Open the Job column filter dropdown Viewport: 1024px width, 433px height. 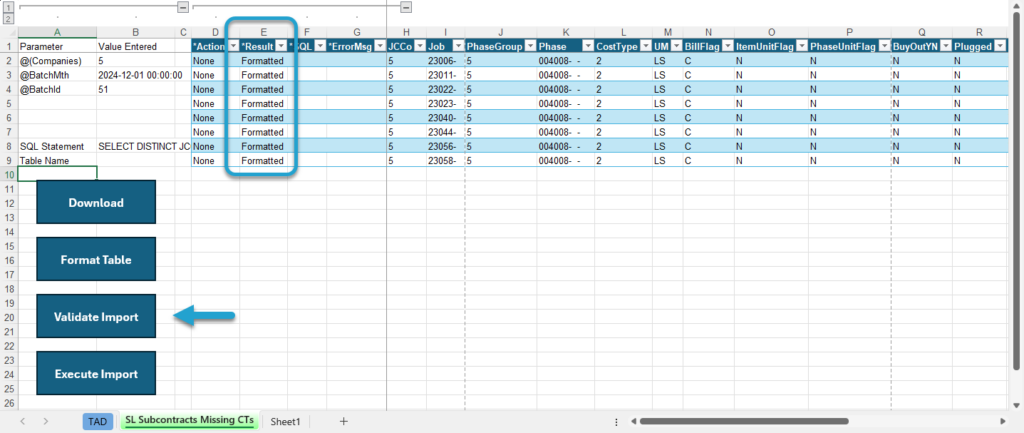pos(458,46)
